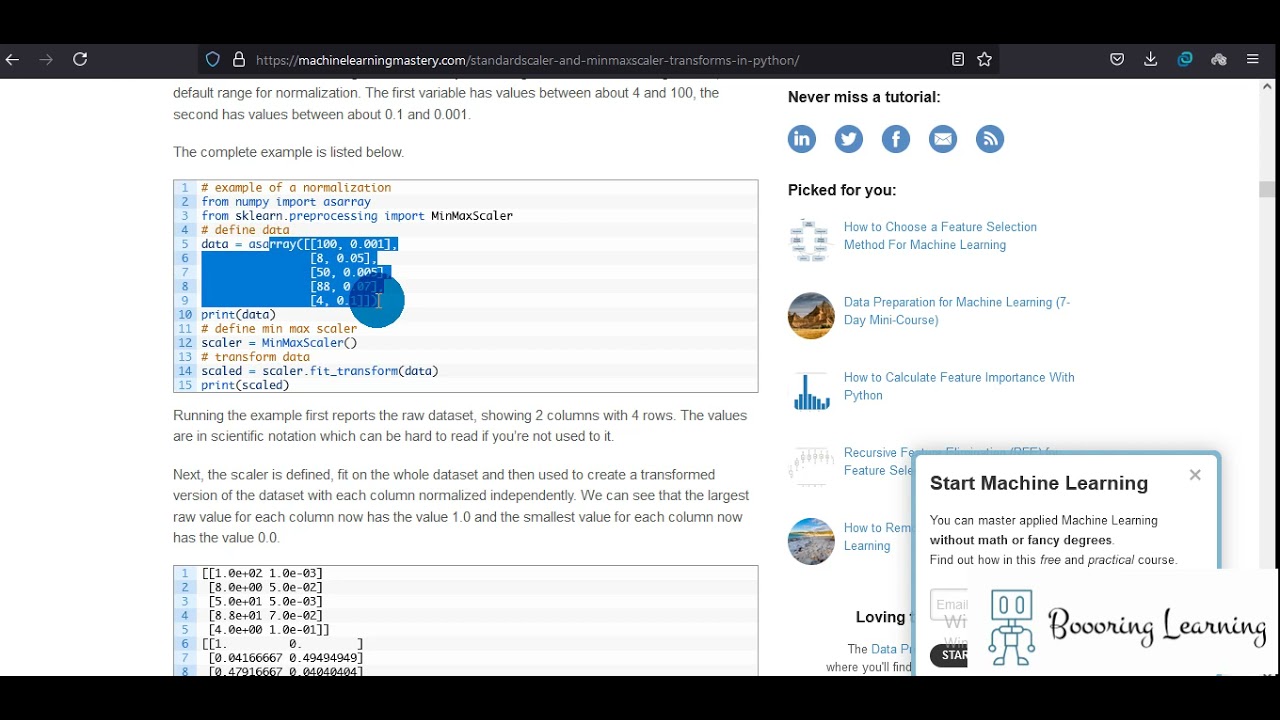Go back to the previous page
The height and width of the screenshot is (720, 1280).
click(12, 60)
